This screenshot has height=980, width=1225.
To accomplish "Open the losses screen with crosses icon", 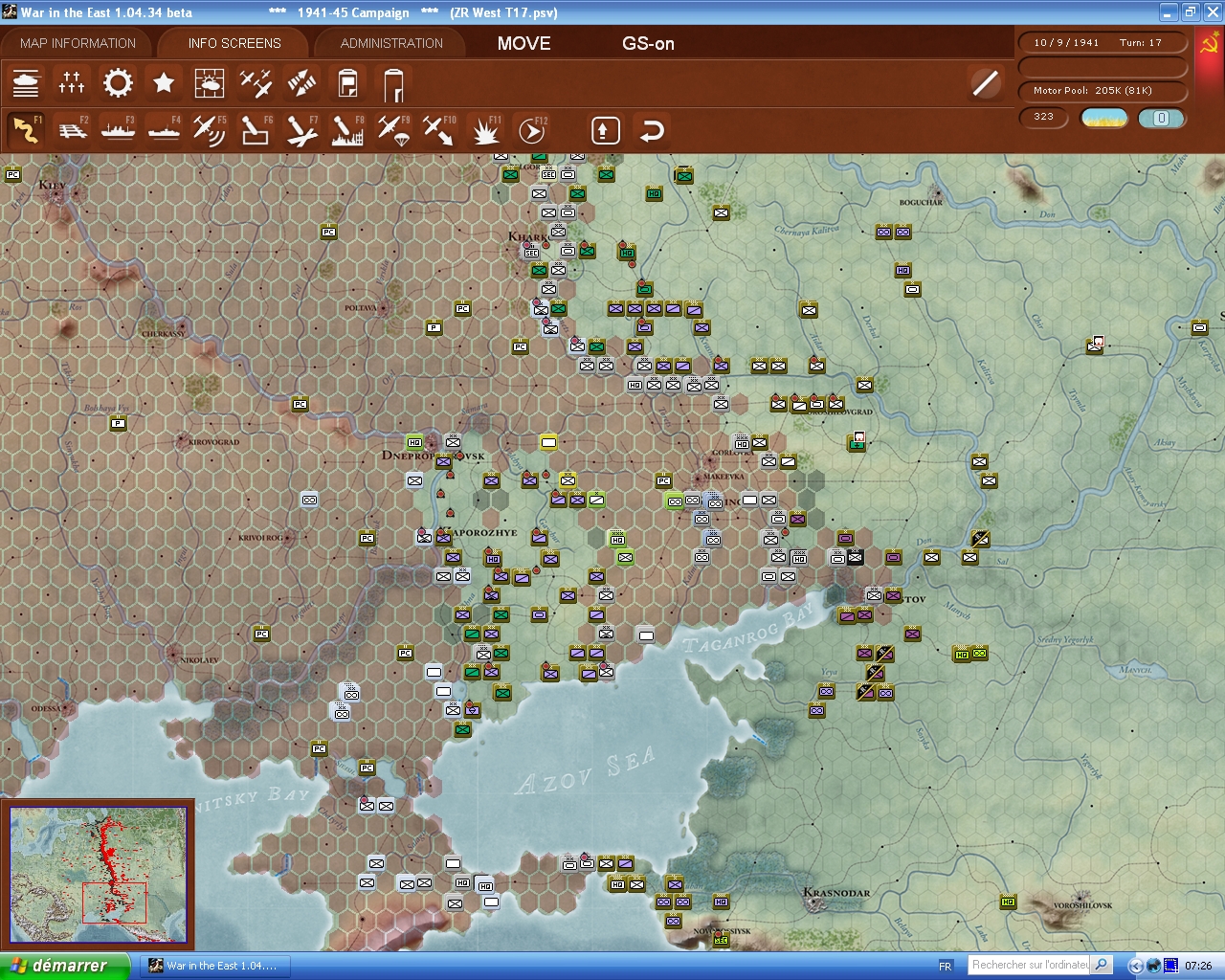I will coord(72,83).
